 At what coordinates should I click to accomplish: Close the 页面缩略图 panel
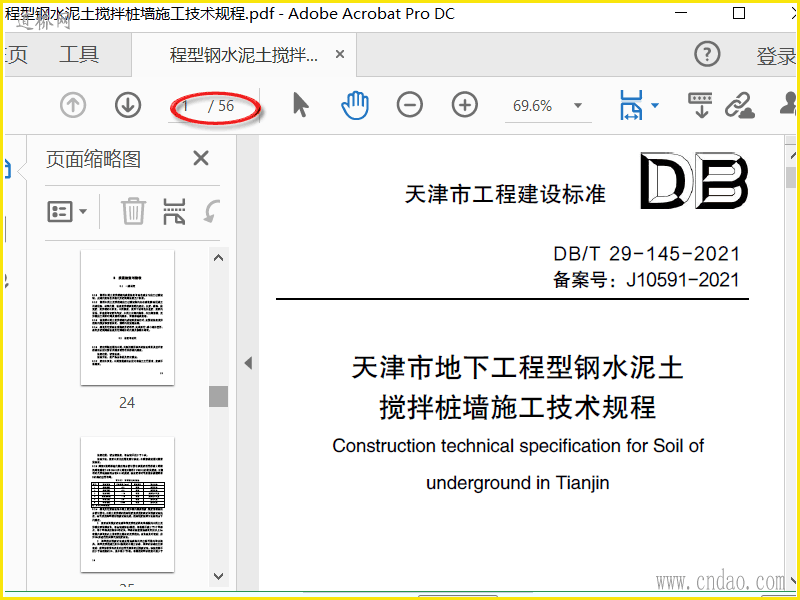201,158
